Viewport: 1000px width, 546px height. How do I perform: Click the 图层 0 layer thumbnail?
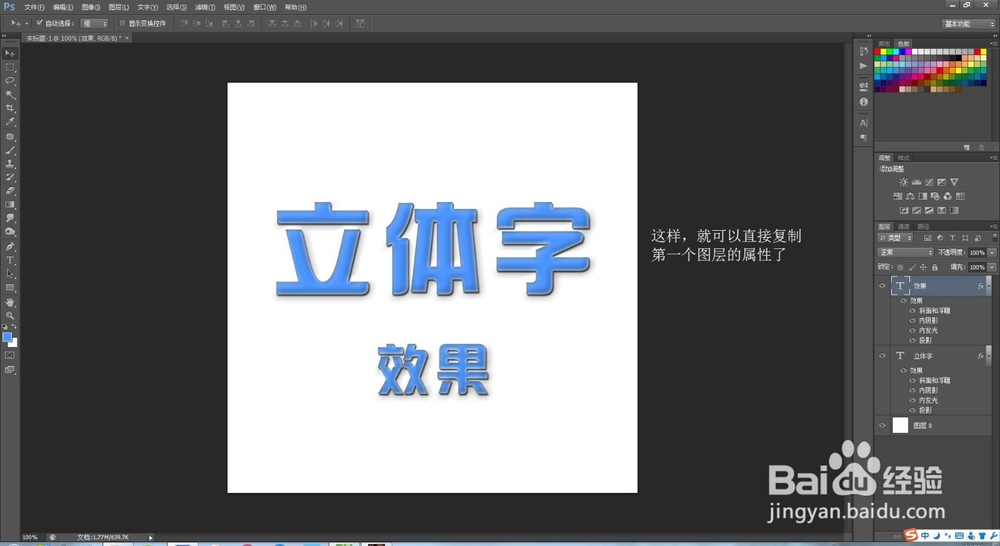pos(900,425)
